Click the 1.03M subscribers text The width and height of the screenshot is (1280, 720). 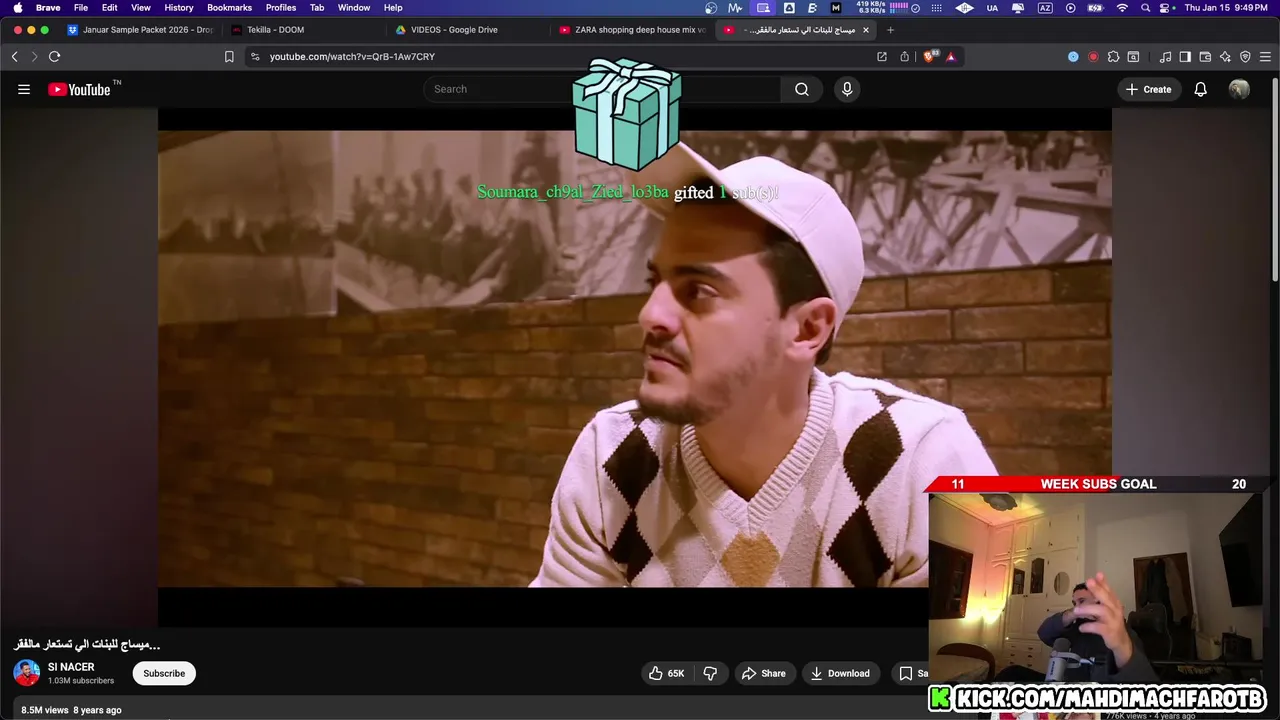81,681
